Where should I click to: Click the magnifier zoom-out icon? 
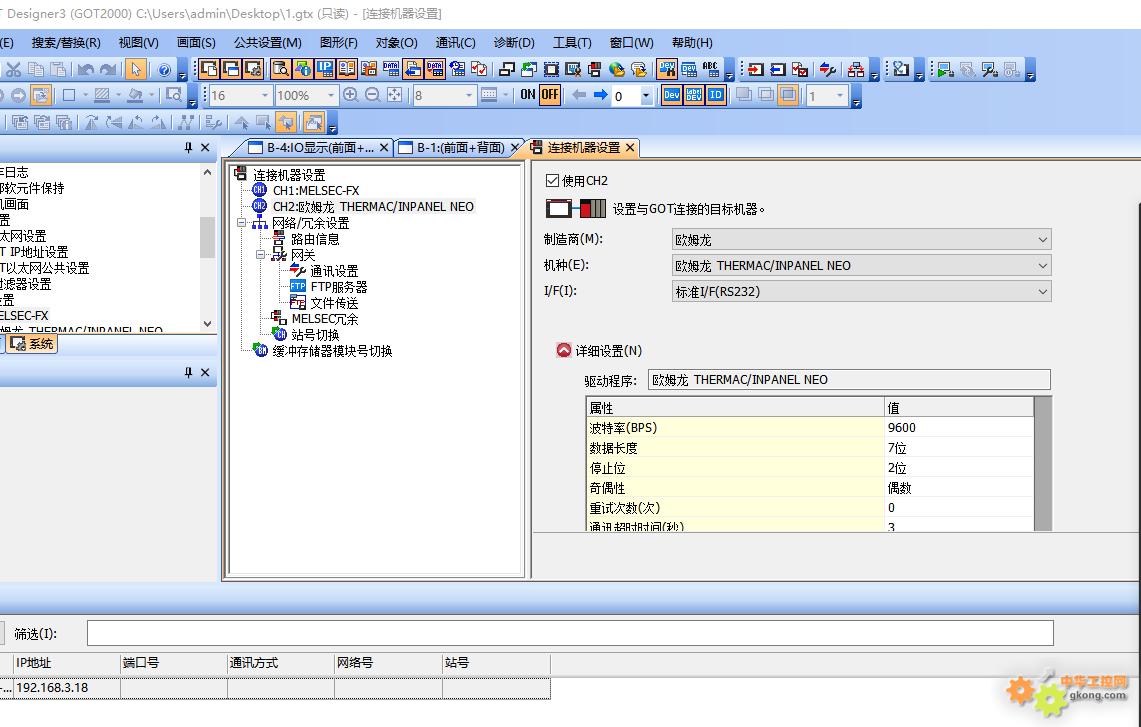tap(373, 95)
